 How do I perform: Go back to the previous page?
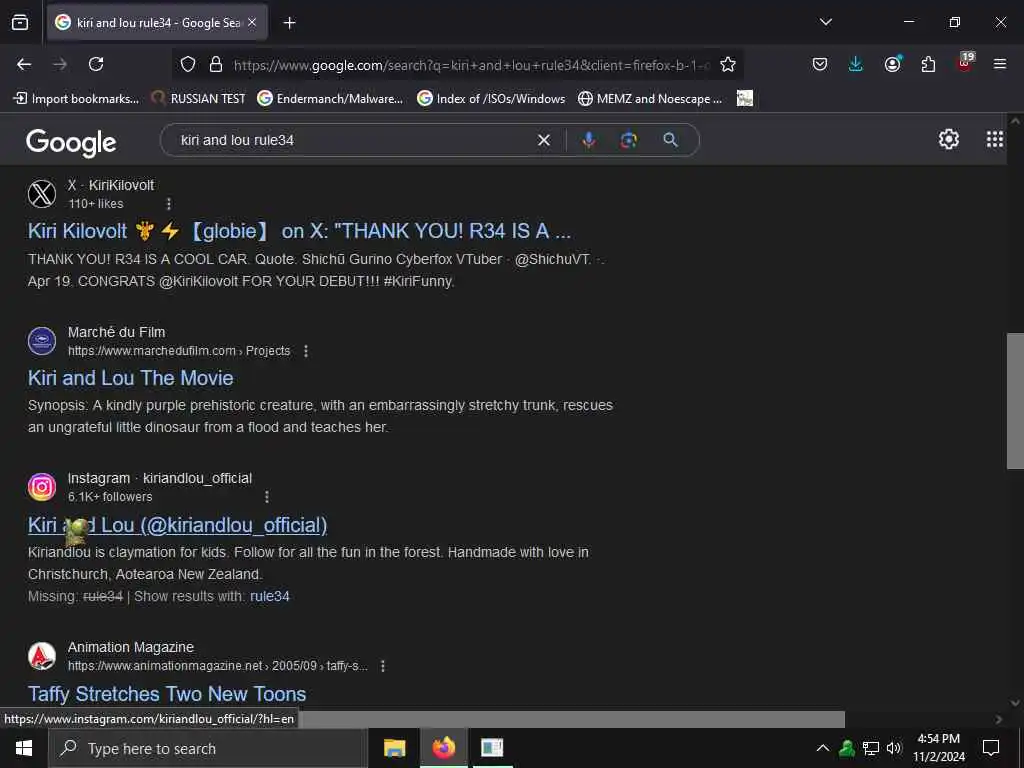tap(24, 64)
